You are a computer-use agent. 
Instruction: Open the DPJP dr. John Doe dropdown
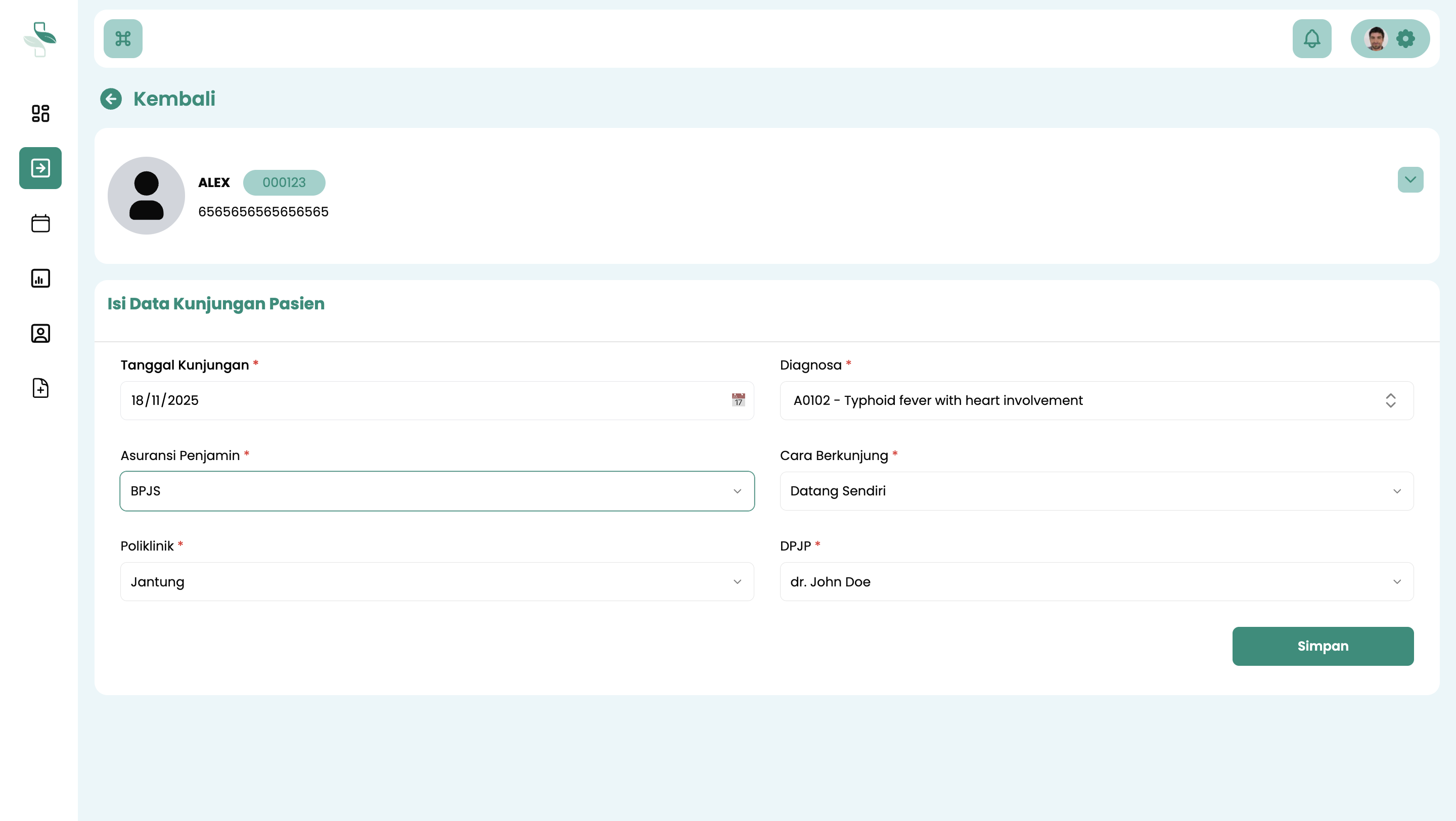click(1096, 581)
